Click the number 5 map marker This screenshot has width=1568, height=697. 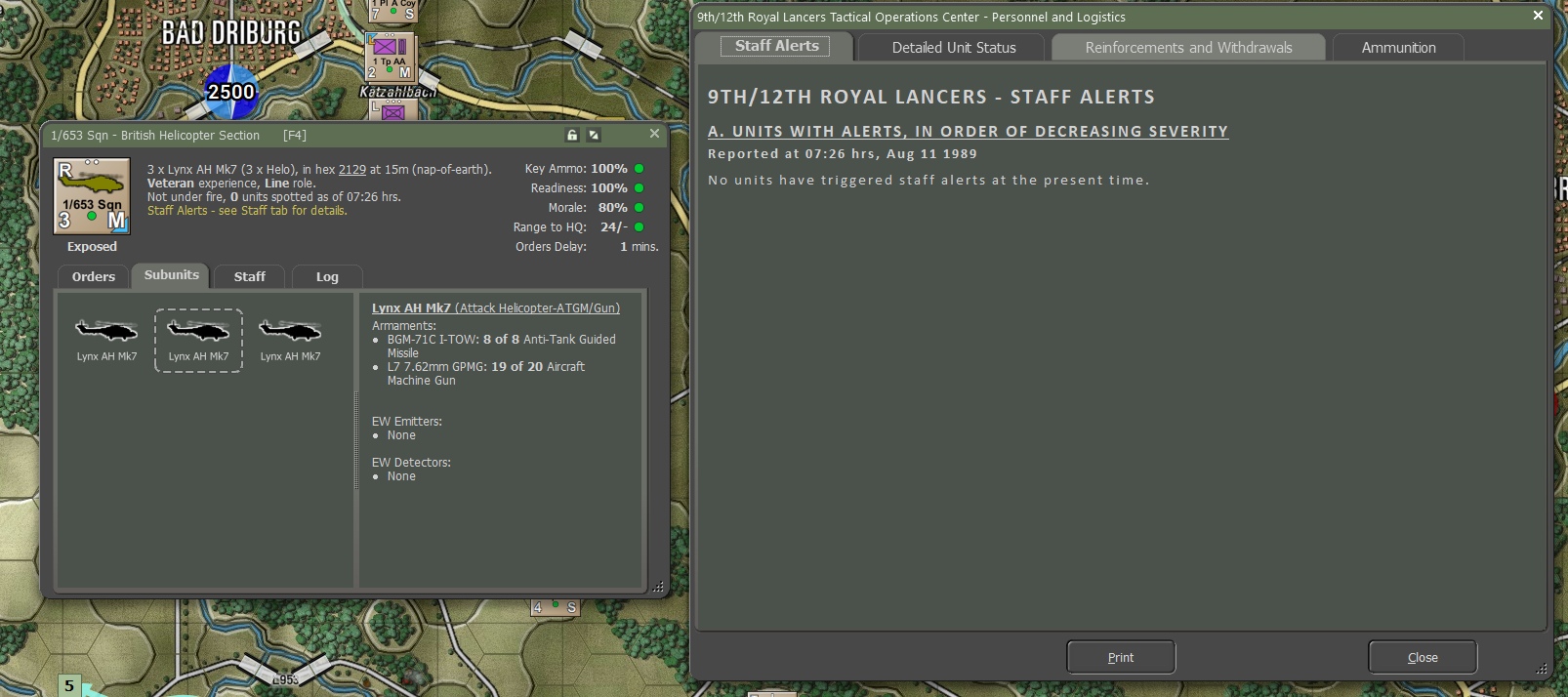coord(69,685)
